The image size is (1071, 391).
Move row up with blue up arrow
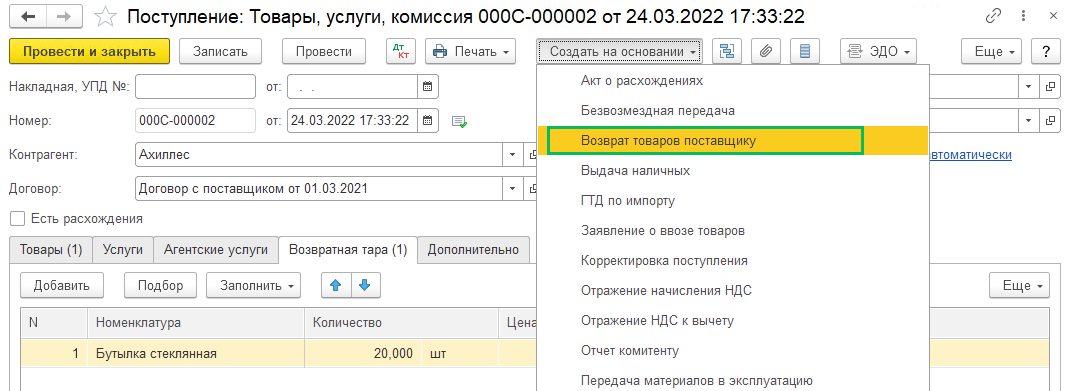click(x=335, y=286)
